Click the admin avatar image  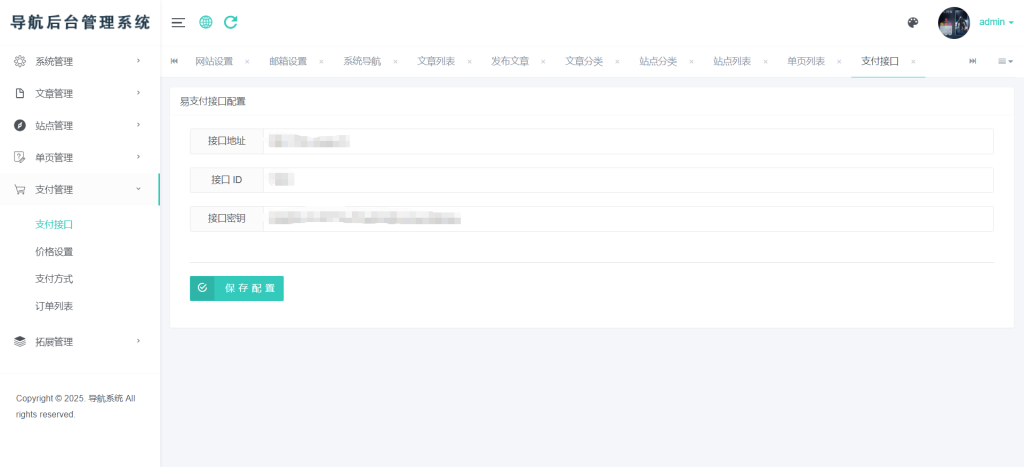pos(953,23)
